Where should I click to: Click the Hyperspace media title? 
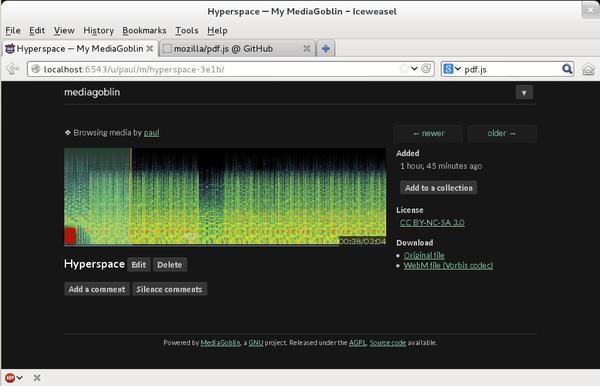coord(94,264)
